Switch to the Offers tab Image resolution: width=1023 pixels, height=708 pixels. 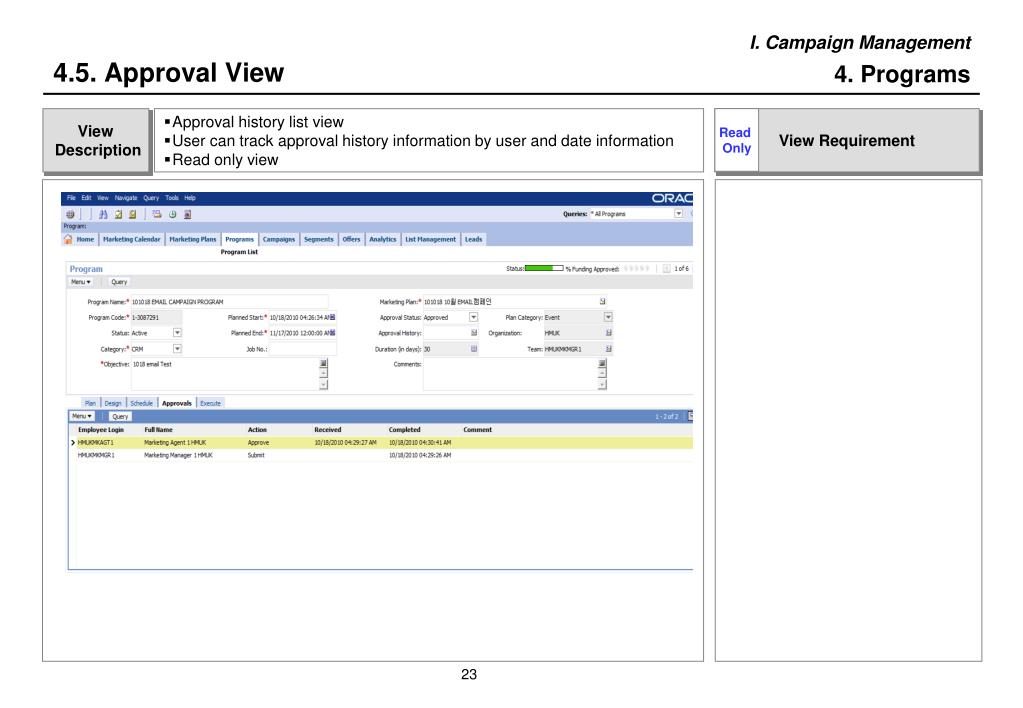[x=351, y=239]
